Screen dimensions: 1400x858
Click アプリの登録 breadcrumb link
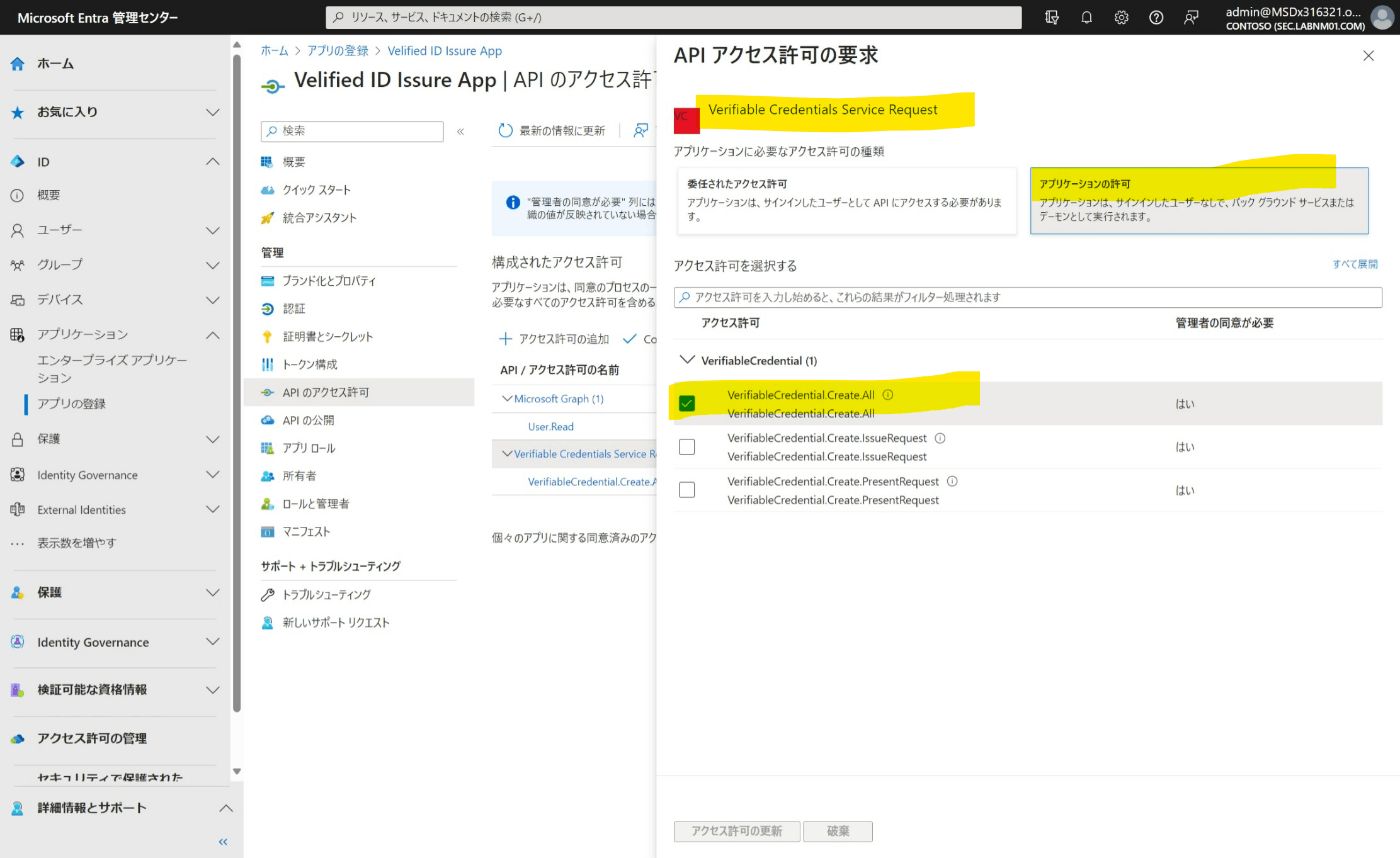coord(337,51)
